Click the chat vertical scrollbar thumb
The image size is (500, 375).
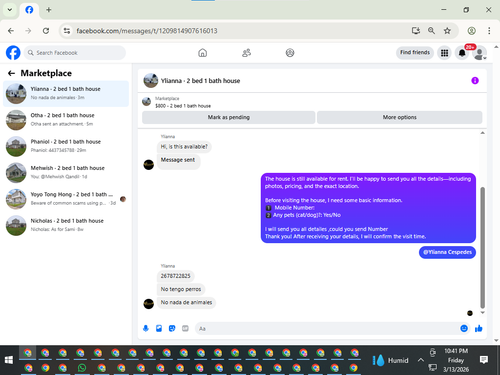(482, 248)
